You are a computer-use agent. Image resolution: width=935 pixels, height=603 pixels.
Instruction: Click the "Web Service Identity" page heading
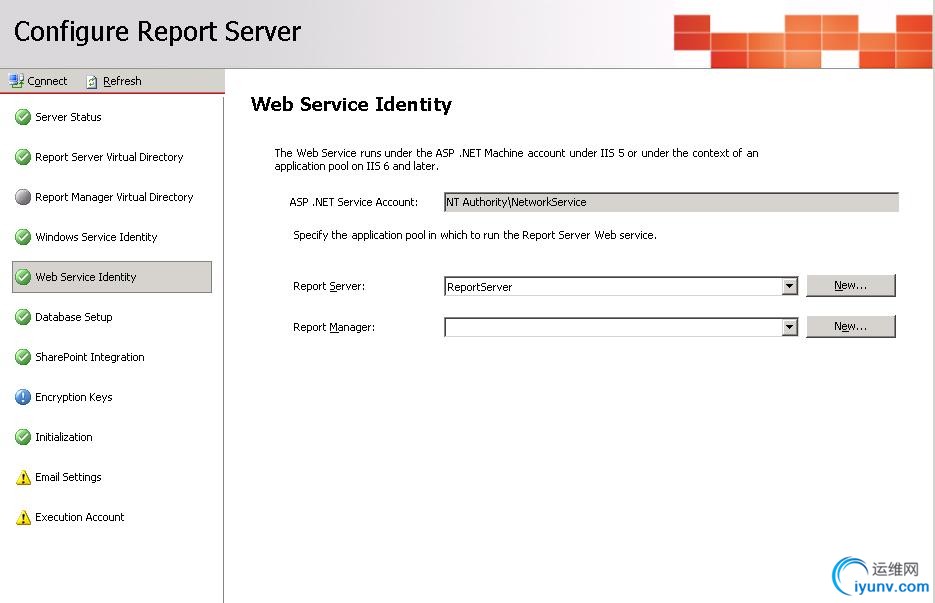[x=351, y=104]
